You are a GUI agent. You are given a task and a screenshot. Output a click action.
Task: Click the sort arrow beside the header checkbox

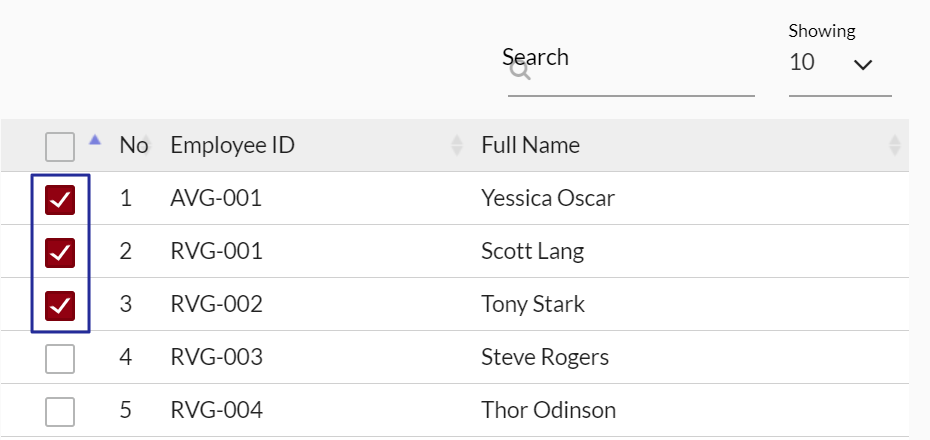click(95, 141)
